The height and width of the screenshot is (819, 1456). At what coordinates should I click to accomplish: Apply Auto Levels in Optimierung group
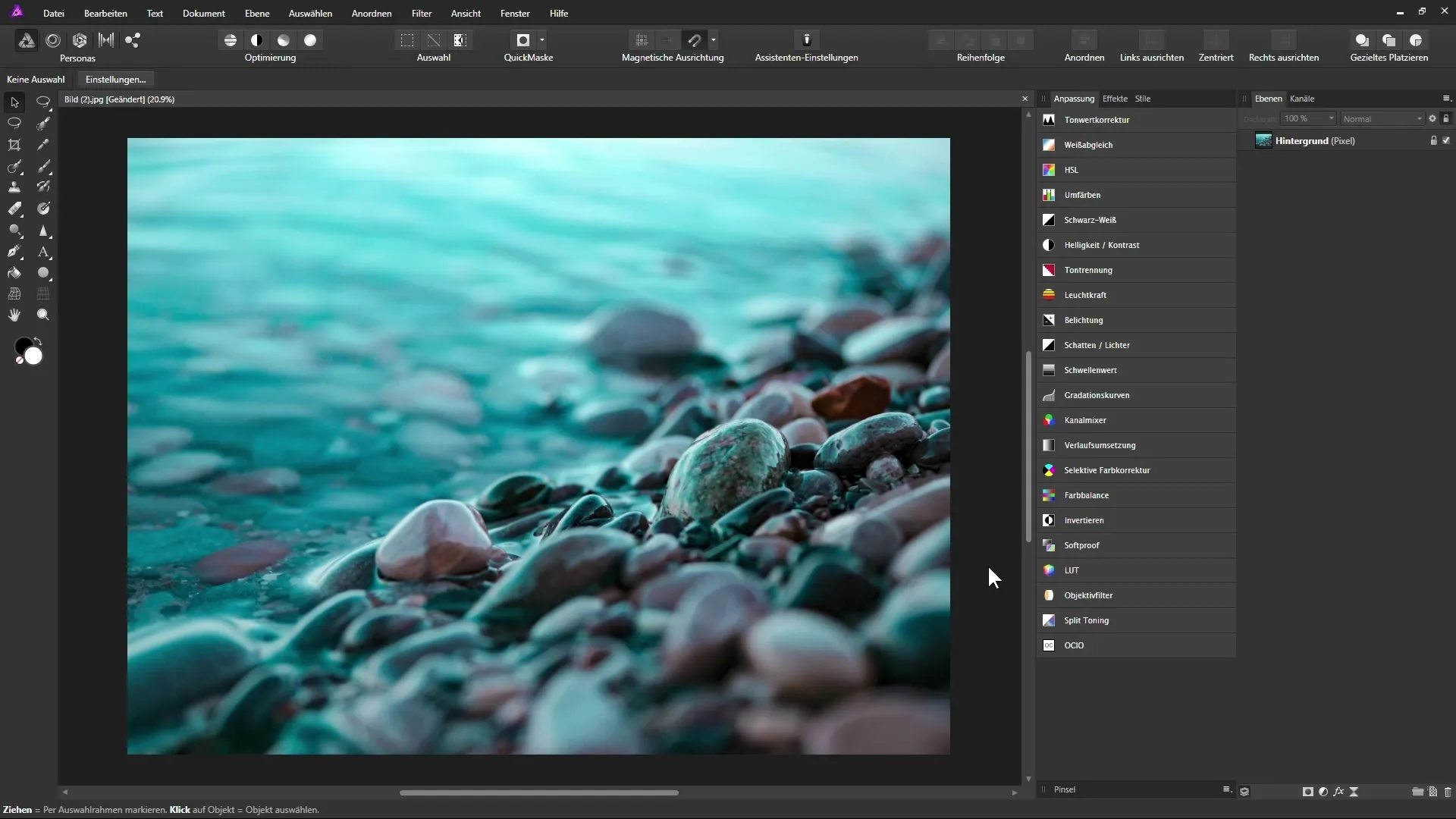tap(231, 40)
